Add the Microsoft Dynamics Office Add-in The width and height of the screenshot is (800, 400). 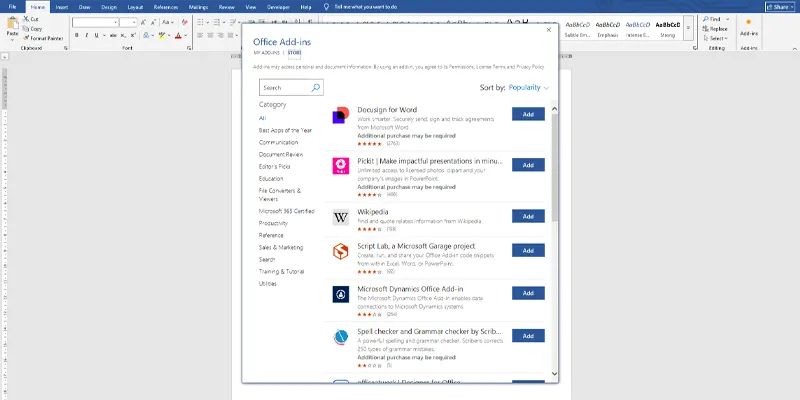(x=528, y=293)
